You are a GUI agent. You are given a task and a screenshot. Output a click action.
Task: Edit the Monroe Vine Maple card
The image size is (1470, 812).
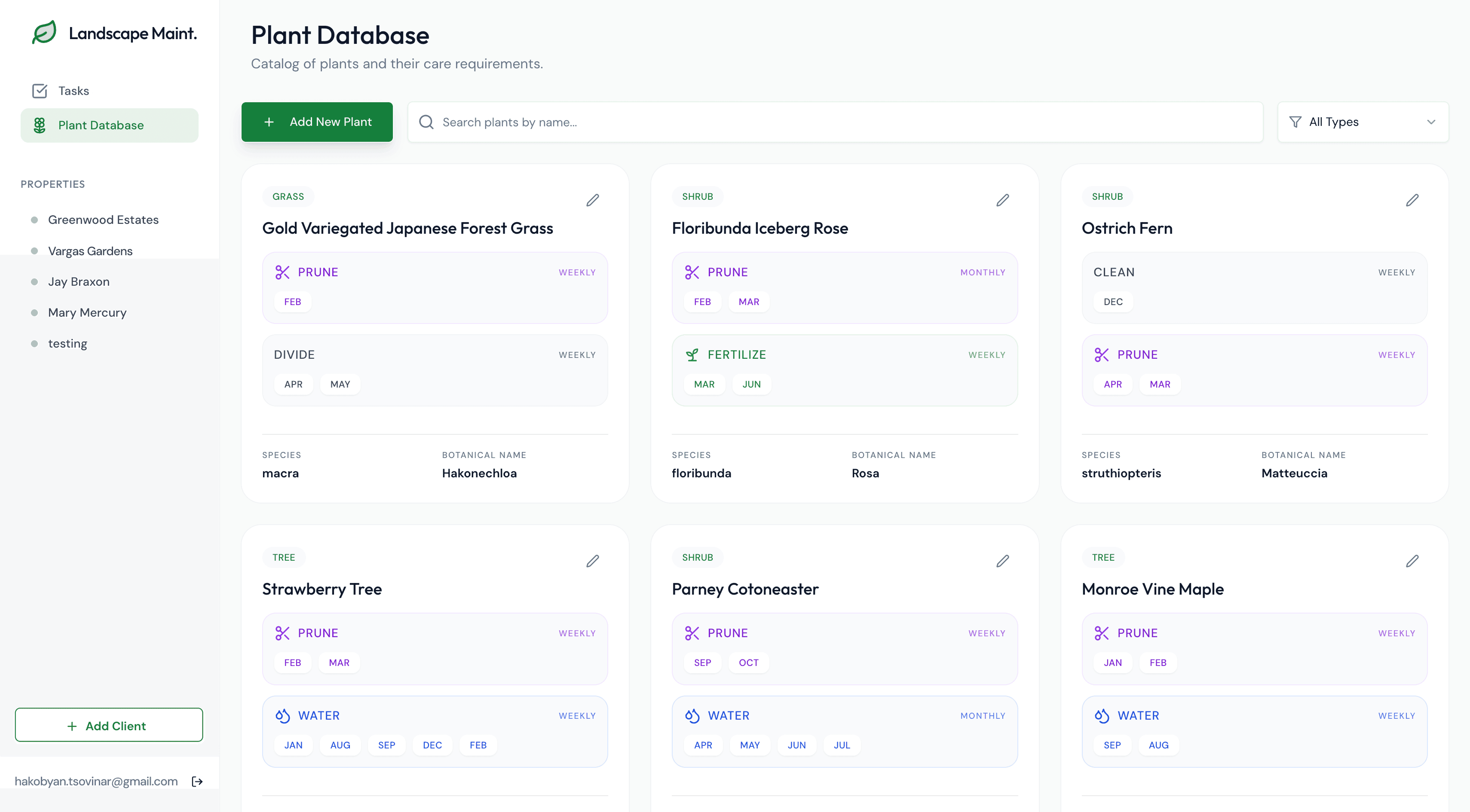pyautogui.click(x=1412, y=561)
